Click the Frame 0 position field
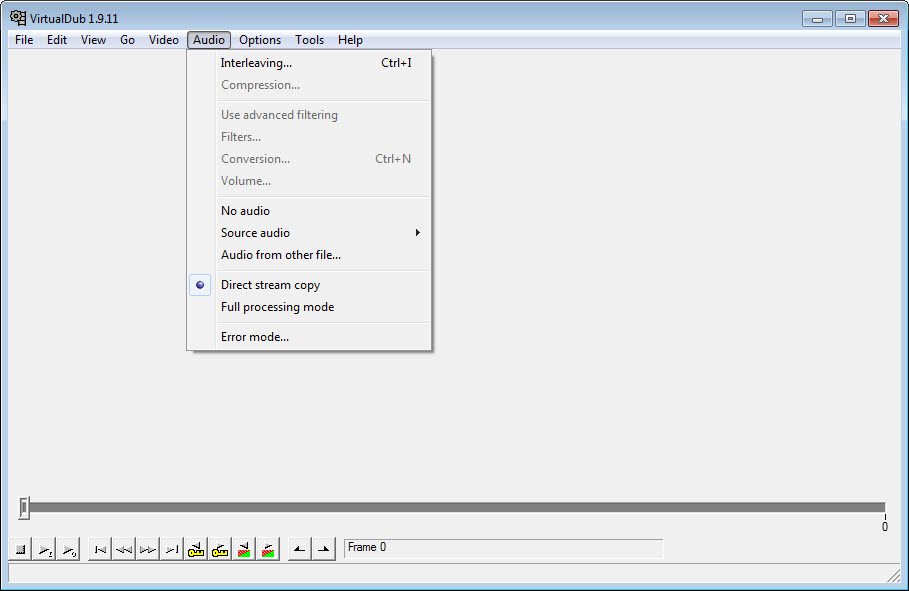The image size is (909, 591). click(503, 548)
